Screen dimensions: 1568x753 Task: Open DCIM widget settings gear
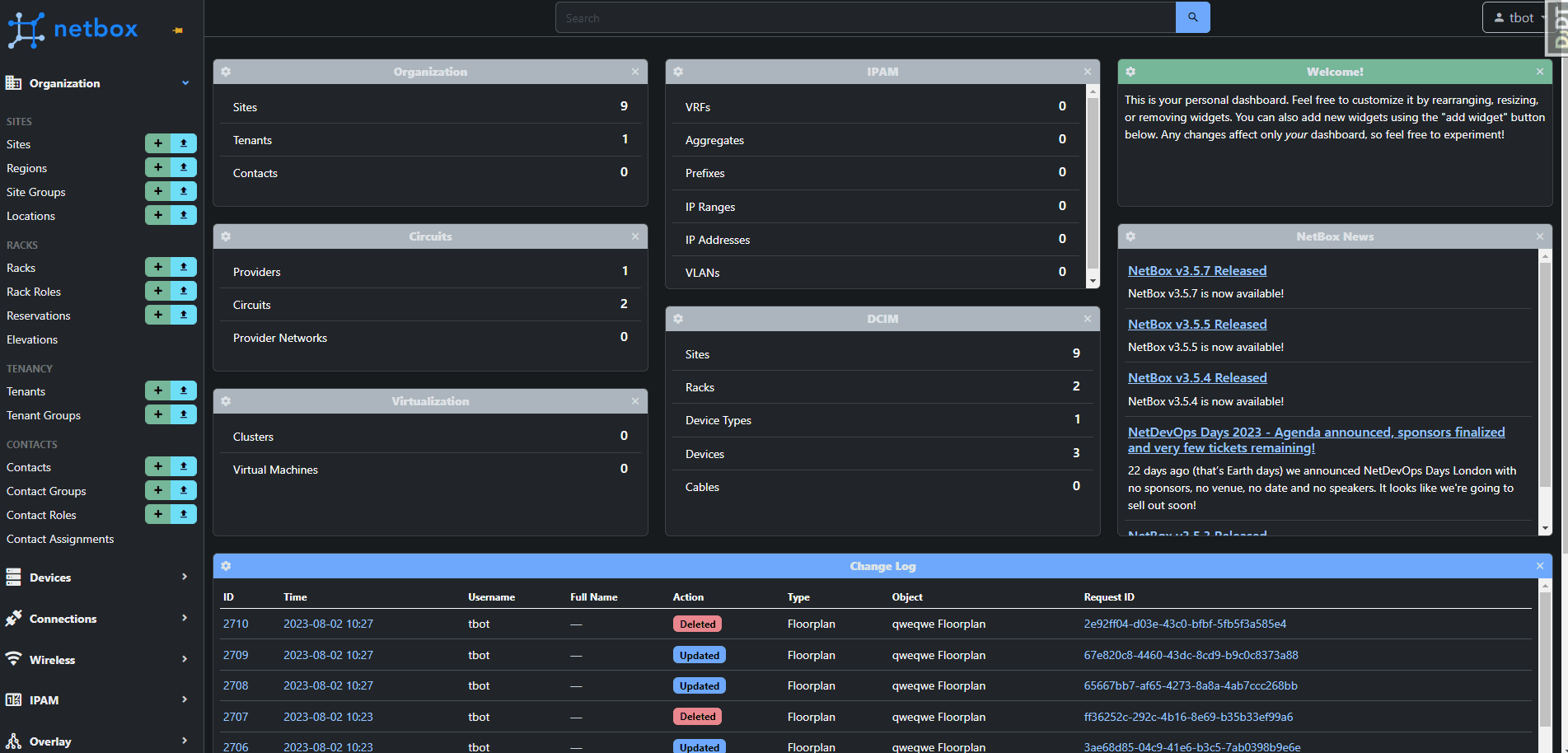tap(678, 319)
